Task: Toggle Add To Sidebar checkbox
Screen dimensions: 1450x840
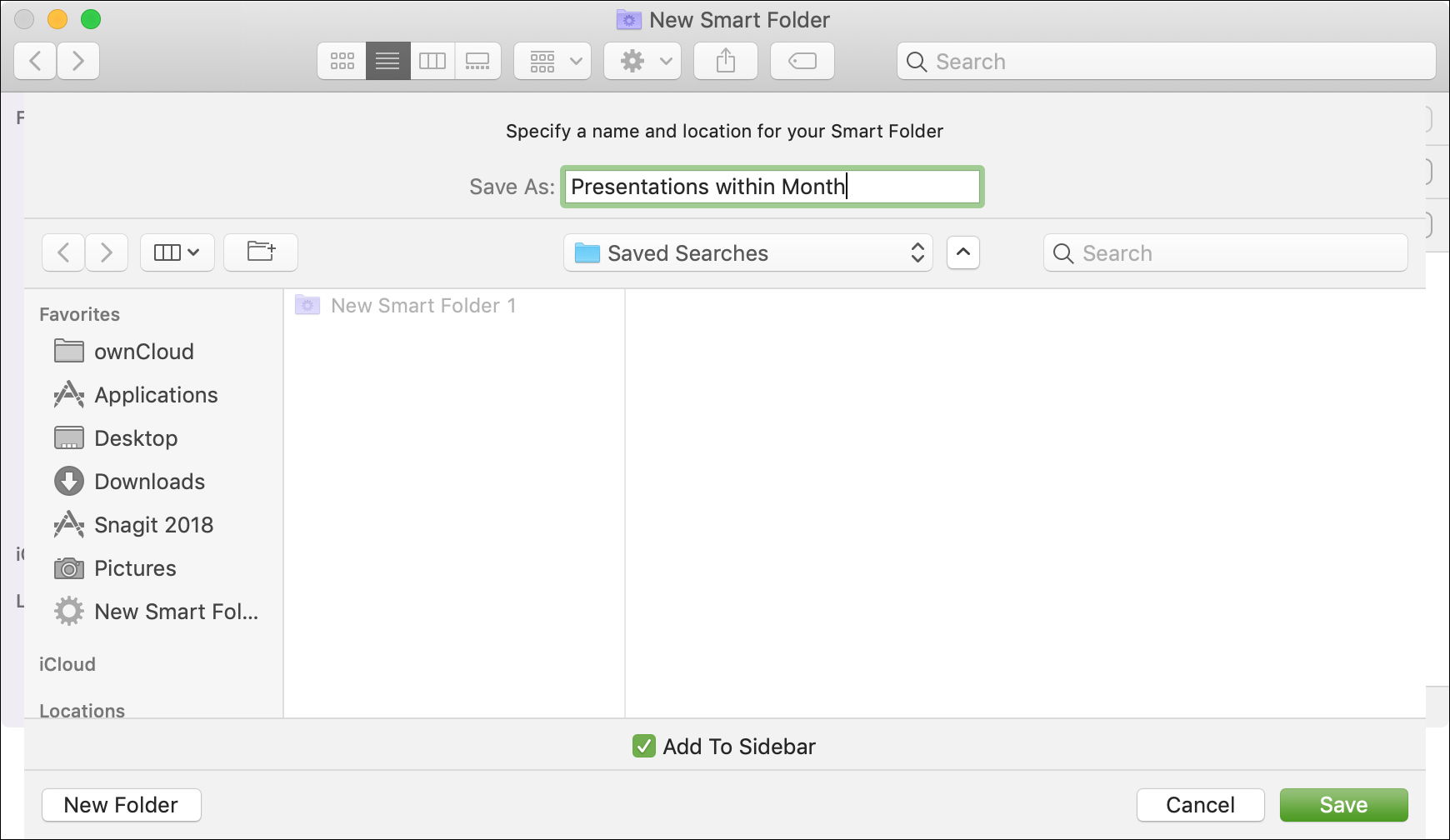Action: pos(644,746)
